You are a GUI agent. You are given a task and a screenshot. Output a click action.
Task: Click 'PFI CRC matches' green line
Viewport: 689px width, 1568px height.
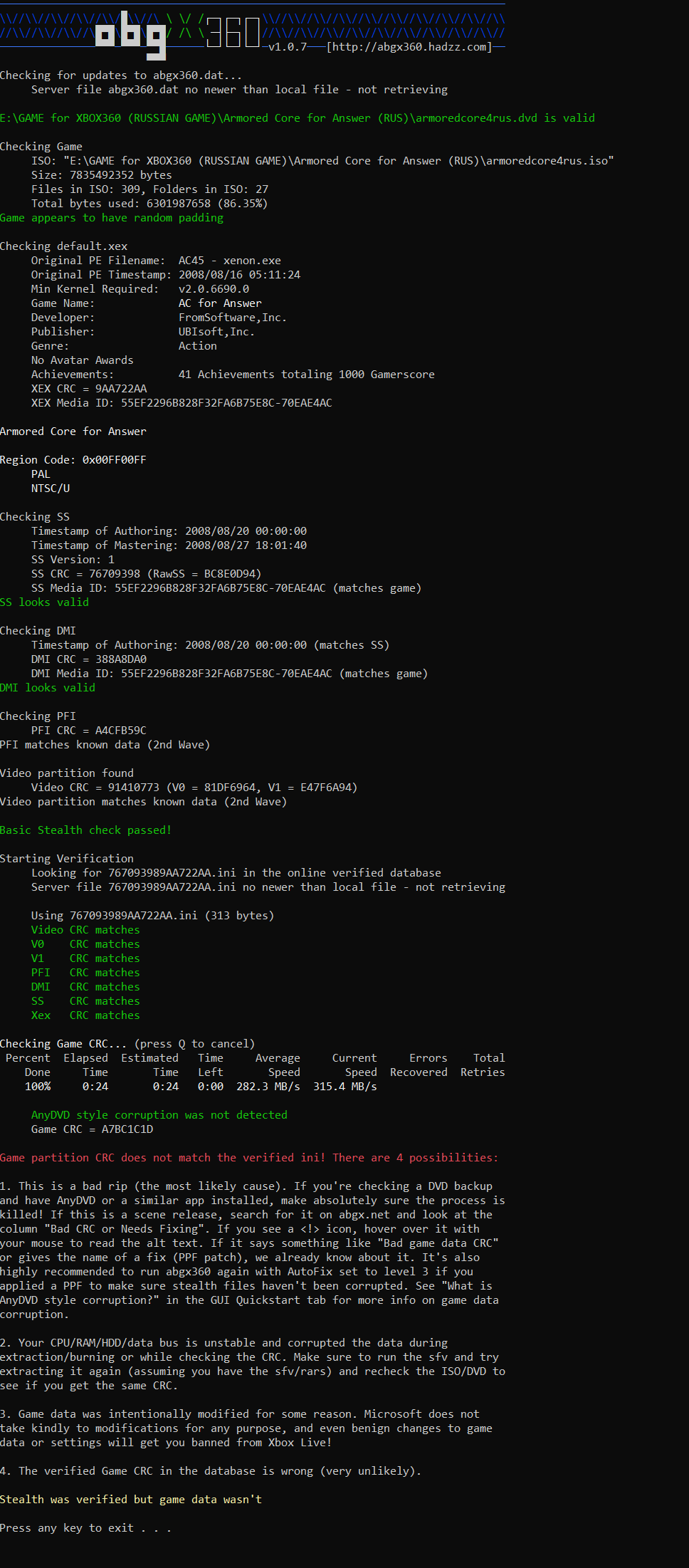(85, 973)
